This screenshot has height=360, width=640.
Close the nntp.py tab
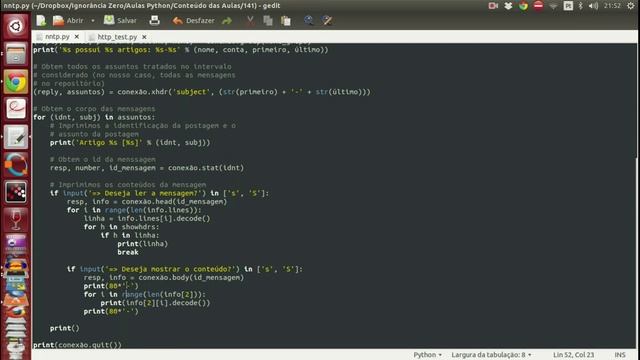(x=77, y=37)
